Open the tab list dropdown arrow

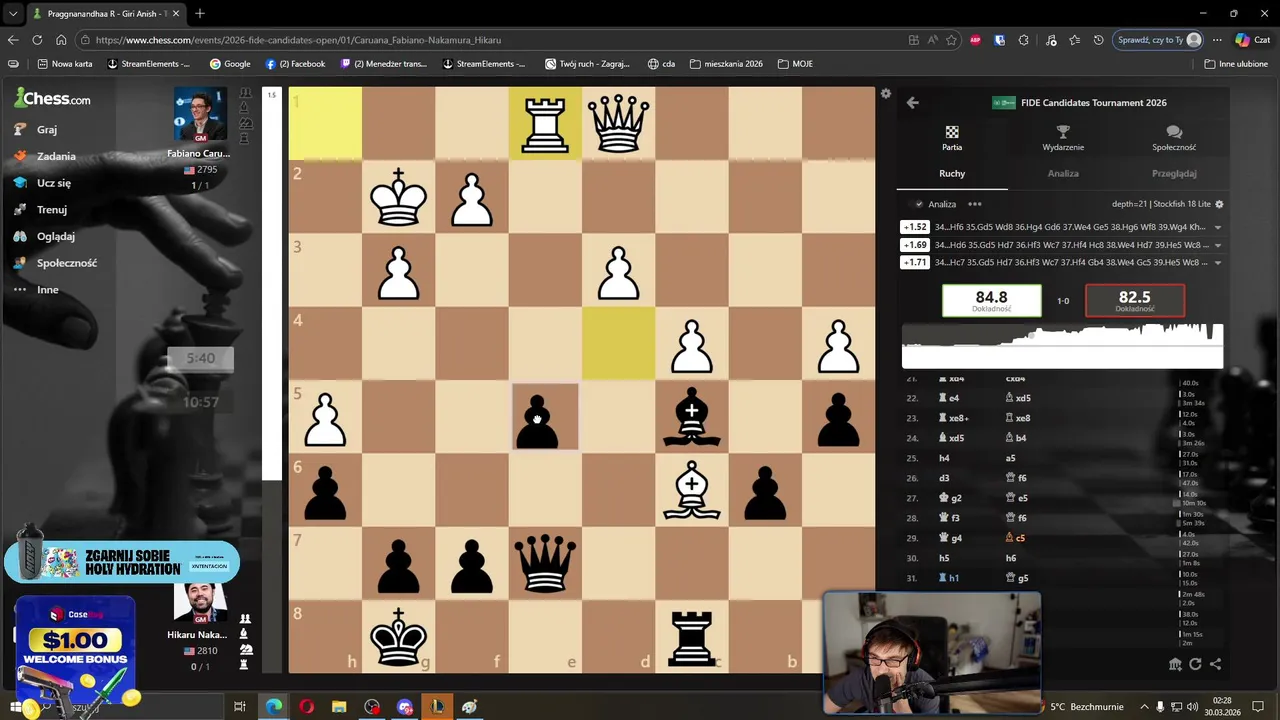pyautogui.click(x=13, y=14)
